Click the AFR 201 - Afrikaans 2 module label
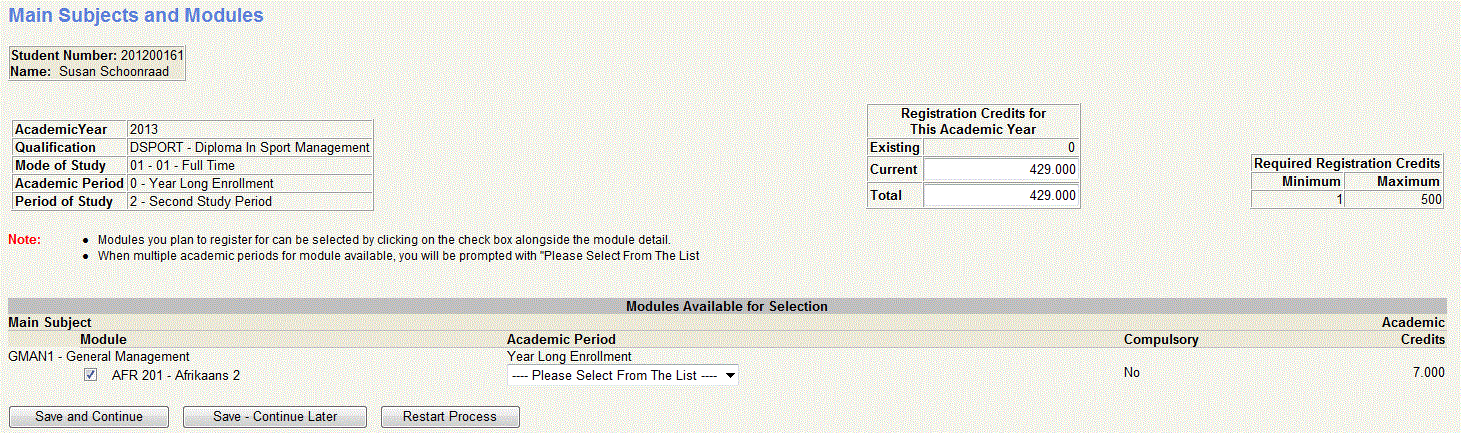 [x=176, y=376]
